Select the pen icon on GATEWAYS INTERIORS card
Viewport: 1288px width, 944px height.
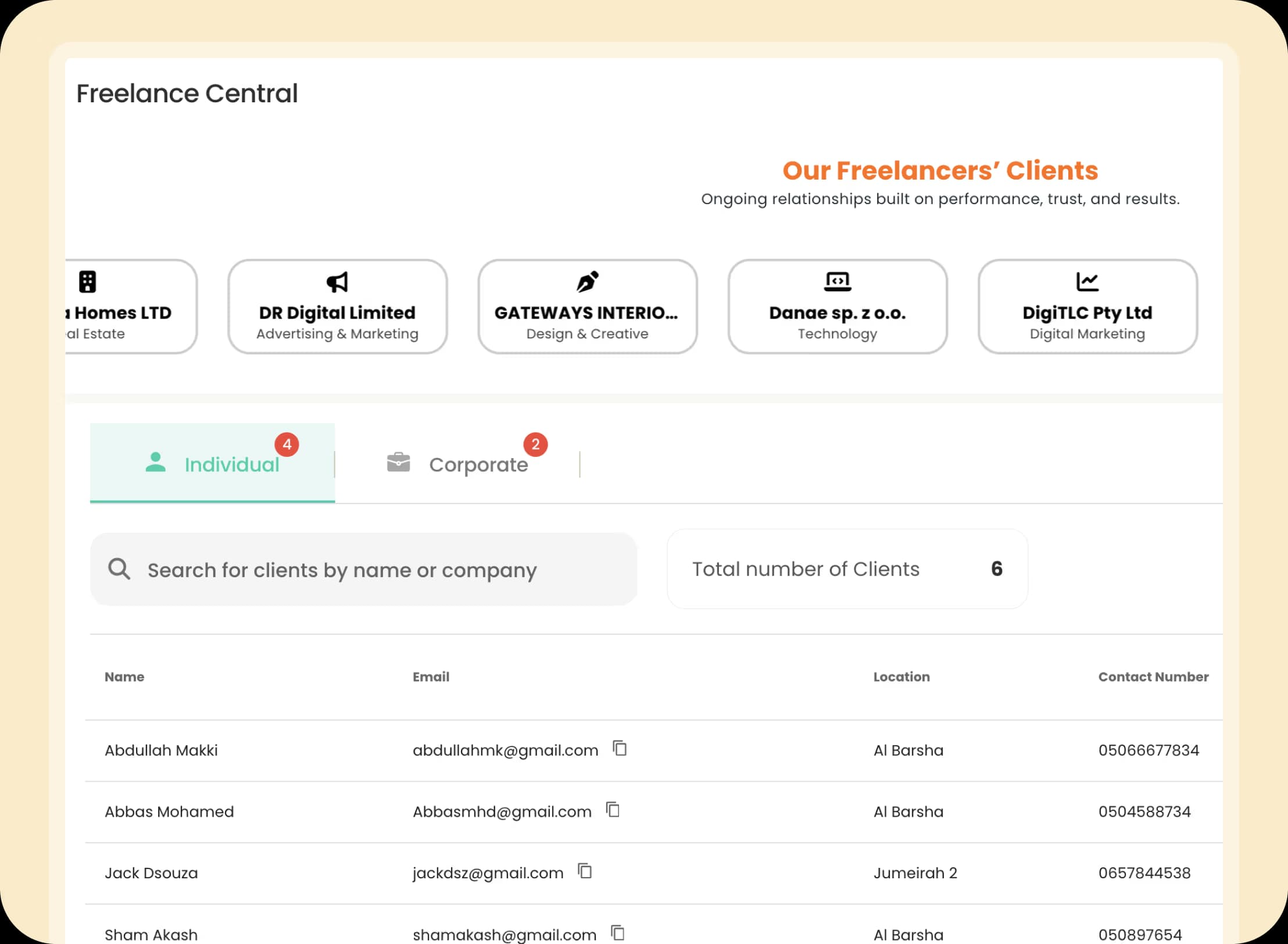[x=587, y=283]
